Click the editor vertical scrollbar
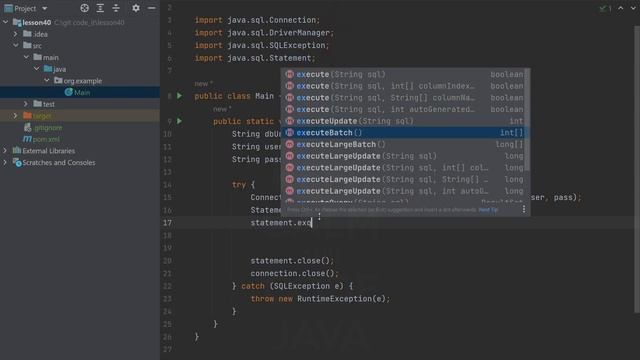 click(637, 169)
